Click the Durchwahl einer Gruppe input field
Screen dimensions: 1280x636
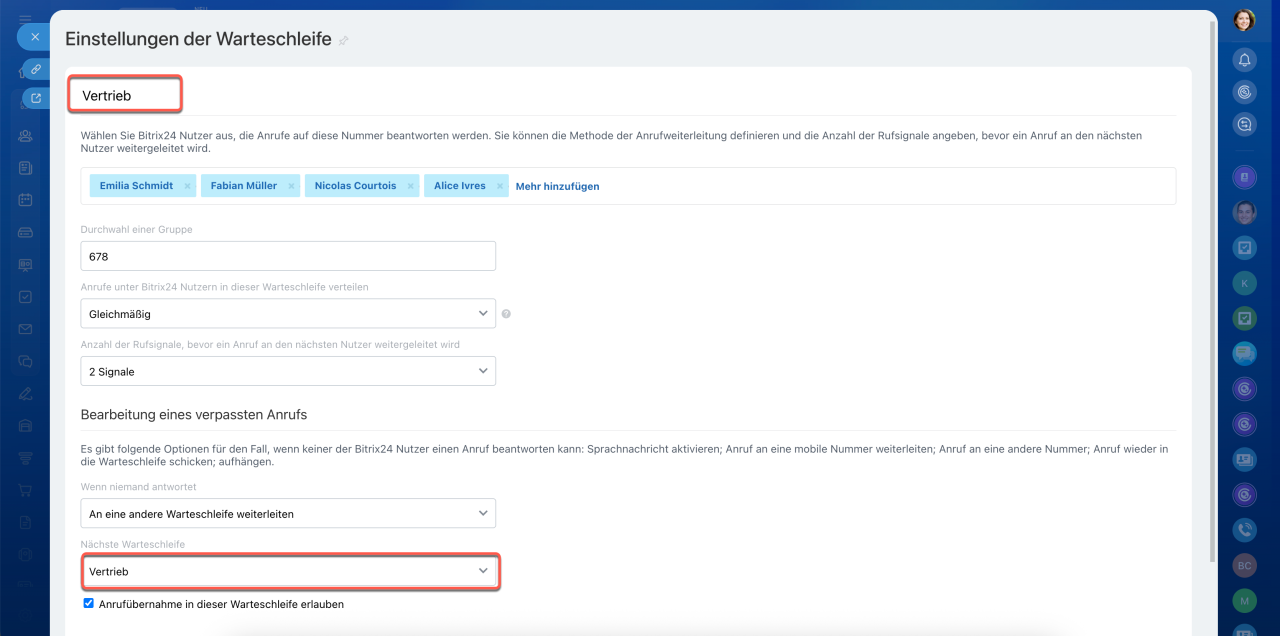click(x=288, y=256)
